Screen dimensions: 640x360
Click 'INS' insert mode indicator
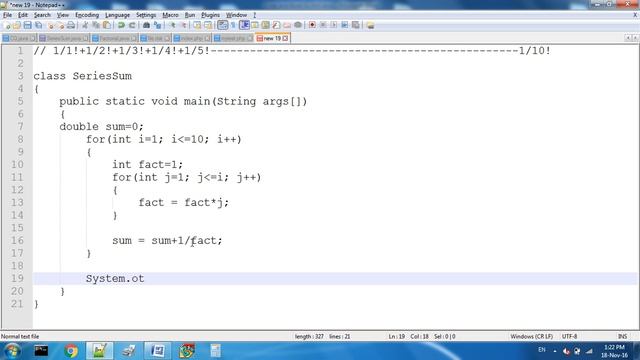point(622,337)
